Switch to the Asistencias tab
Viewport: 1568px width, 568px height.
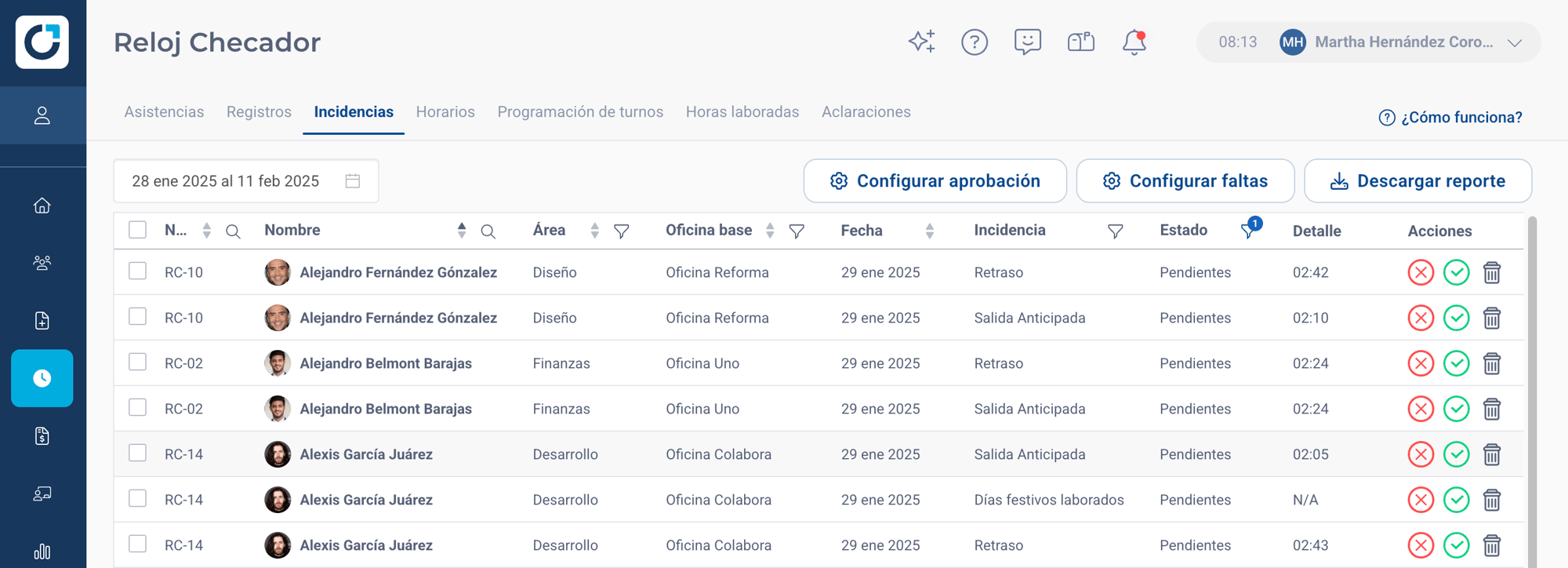pyautogui.click(x=164, y=112)
